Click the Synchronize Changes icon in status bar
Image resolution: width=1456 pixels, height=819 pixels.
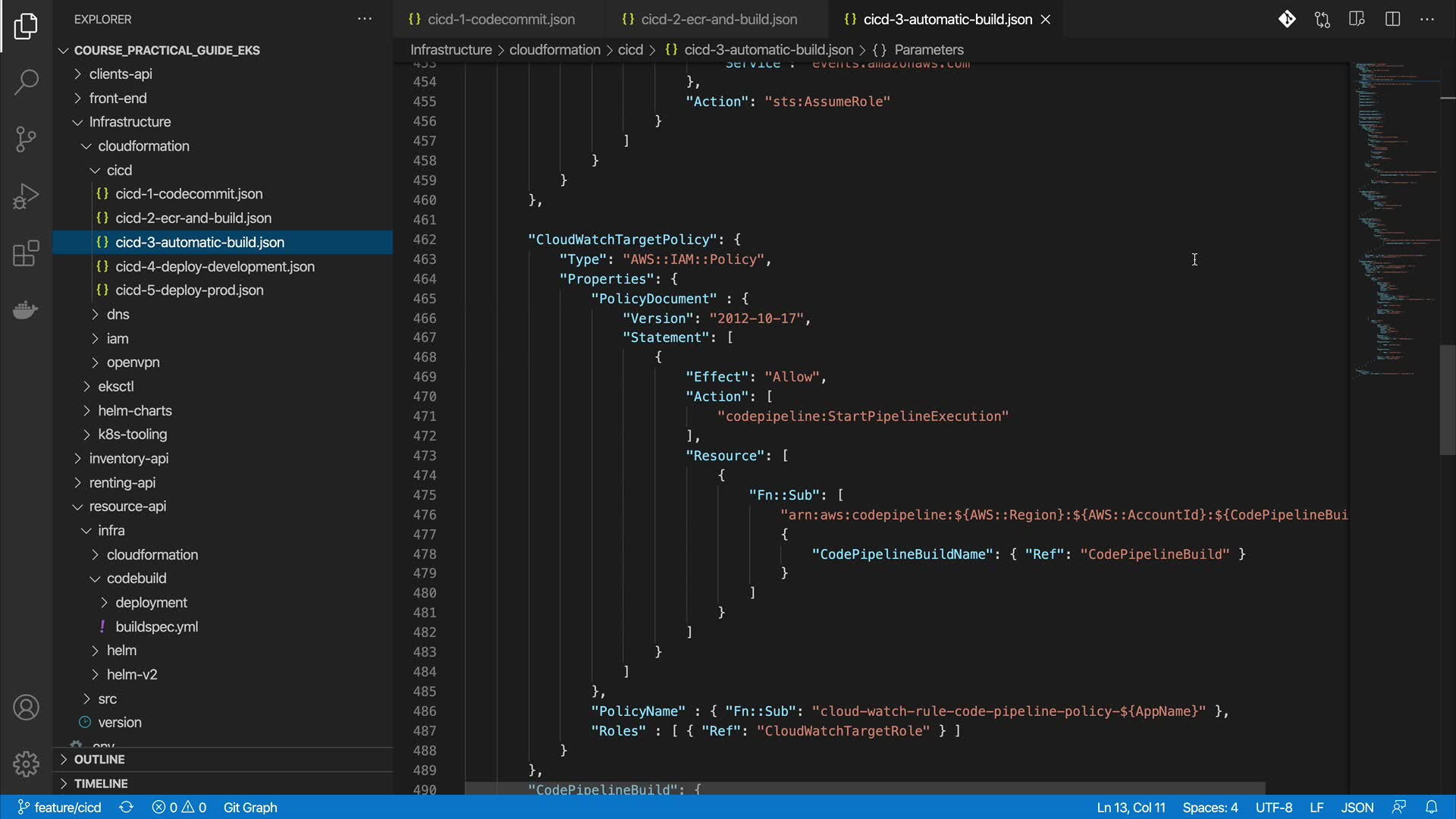(127, 807)
